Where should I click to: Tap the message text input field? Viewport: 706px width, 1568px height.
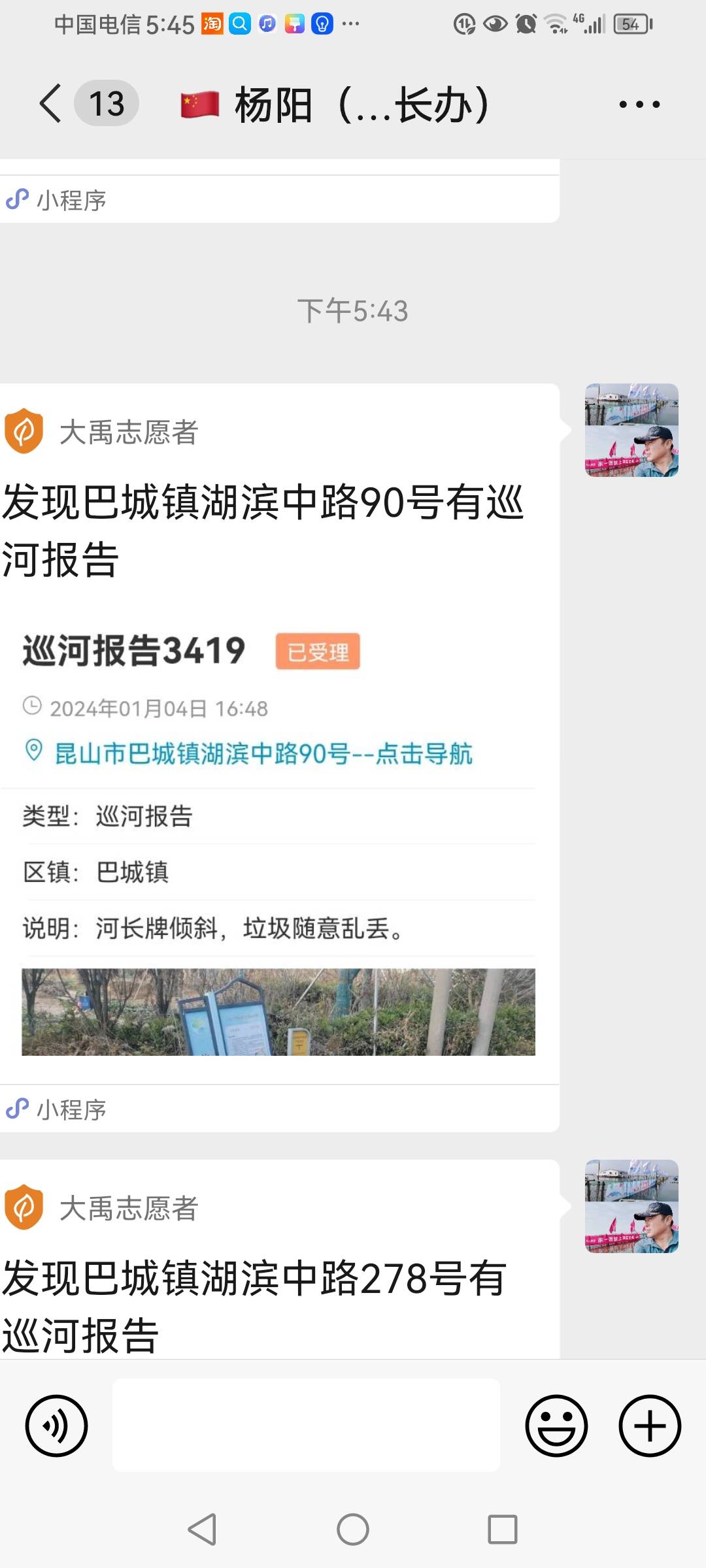click(306, 1426)
